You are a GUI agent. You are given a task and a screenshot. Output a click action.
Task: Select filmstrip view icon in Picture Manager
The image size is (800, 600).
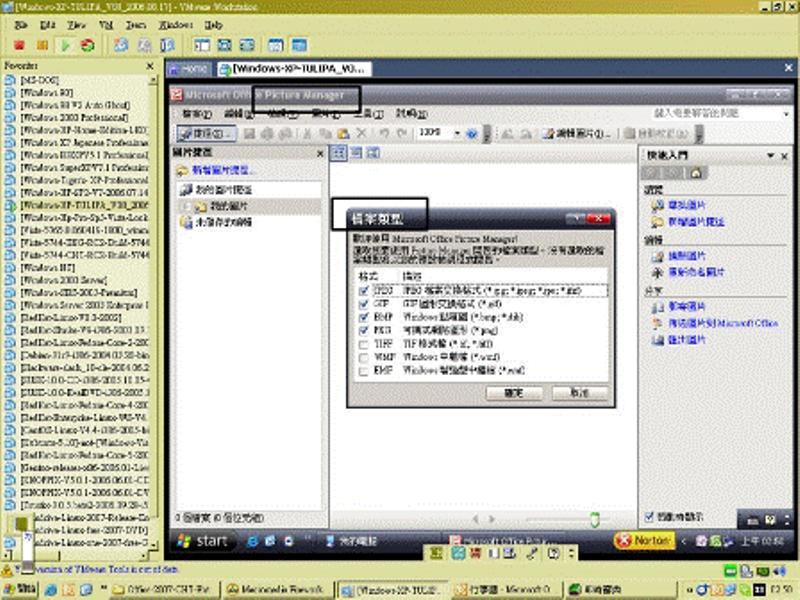click(356, 153)
